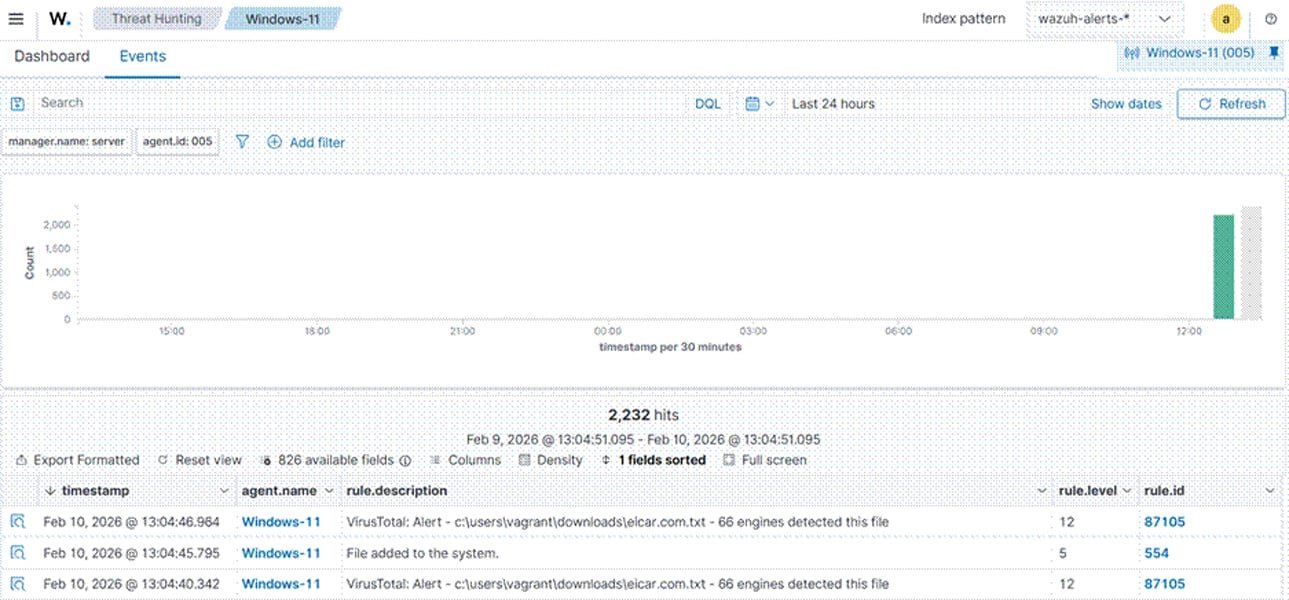Image resolution: width=1289 pixels, height=600 pixels.
Task: Open the Threat Hunting module tab
Action: click(157, 17)
